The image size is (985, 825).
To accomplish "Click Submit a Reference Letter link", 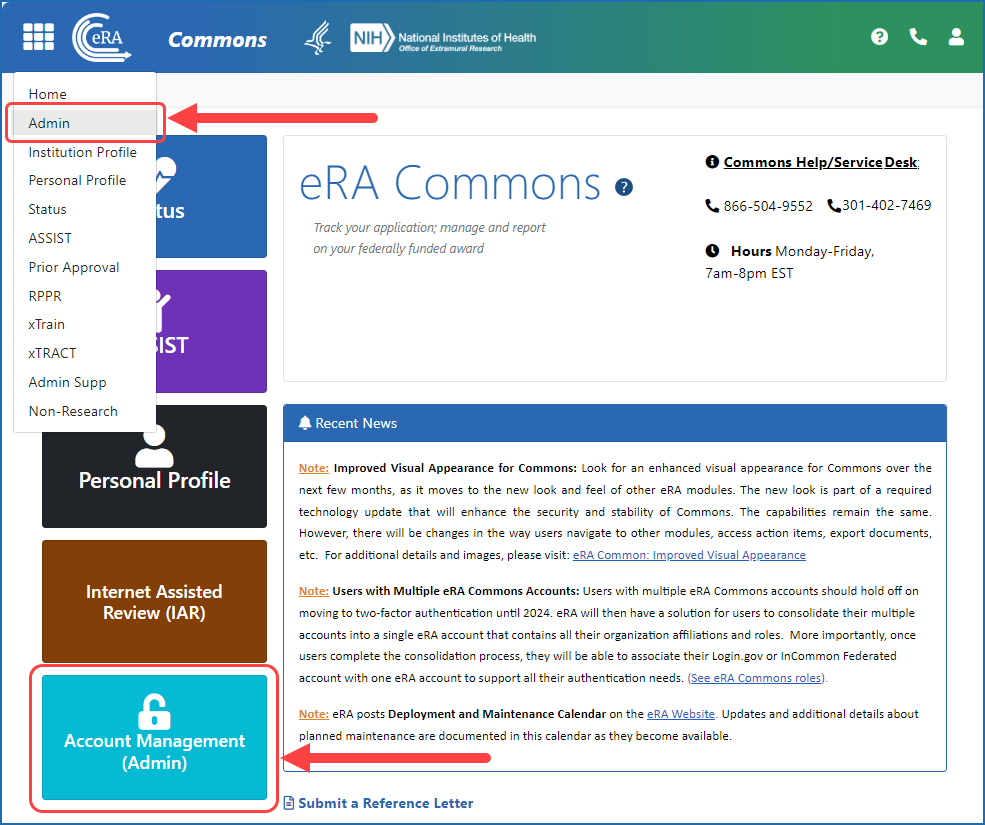I will pos(386,803).
